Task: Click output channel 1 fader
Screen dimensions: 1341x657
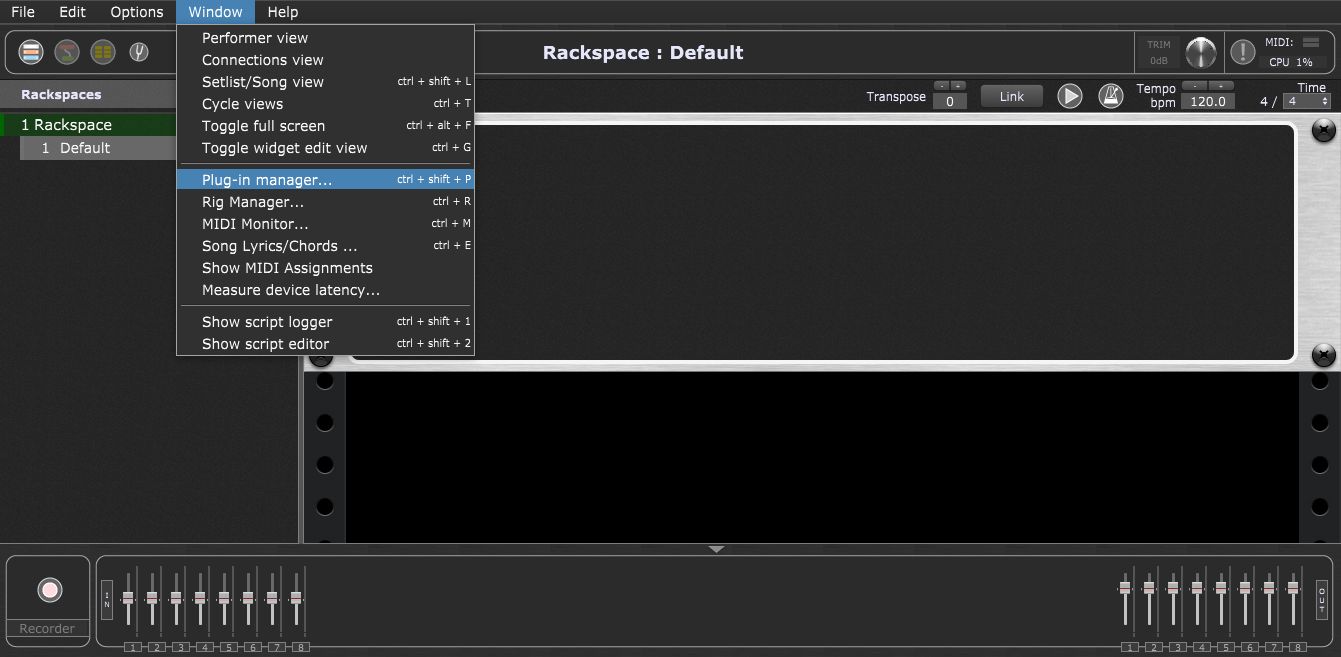Action: [x=1125, y=588]
